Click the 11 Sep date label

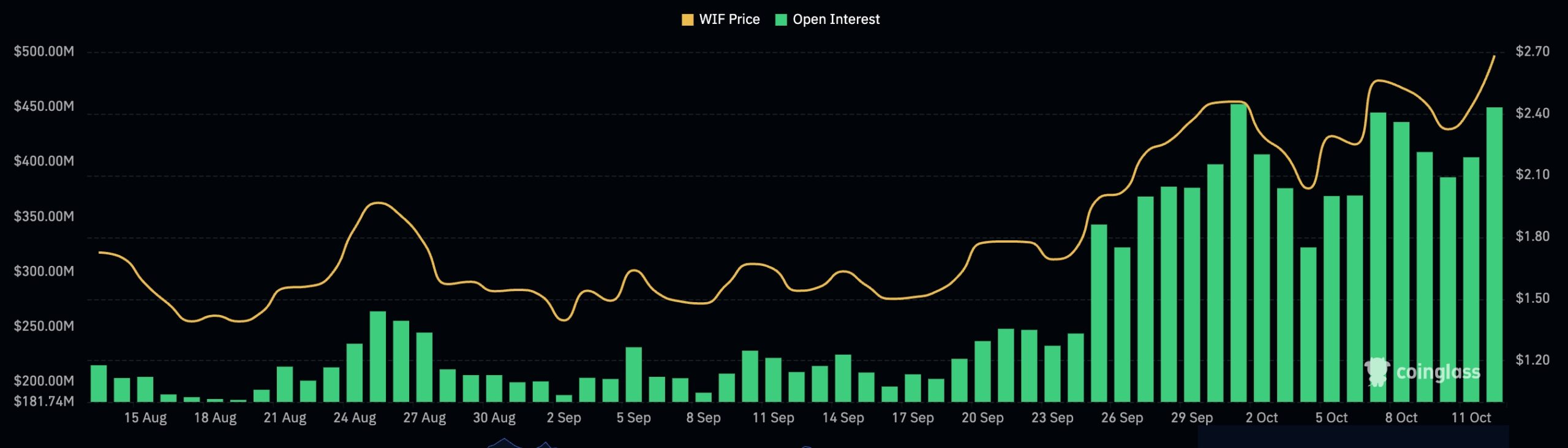point(773,418)
